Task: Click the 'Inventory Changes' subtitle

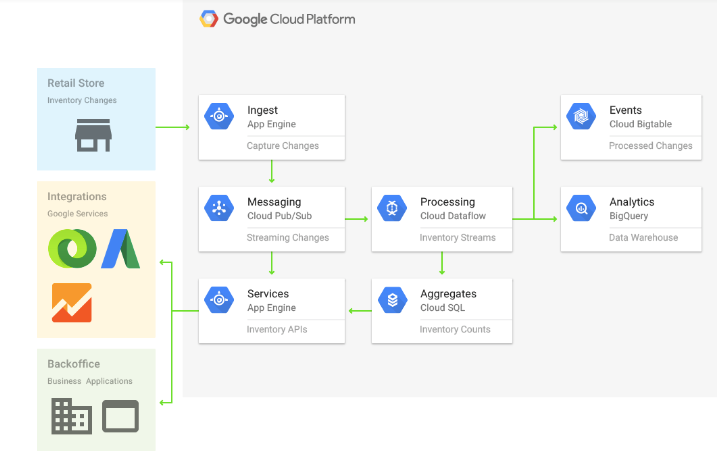Action: pyautogui.click(x=82, y=100)
